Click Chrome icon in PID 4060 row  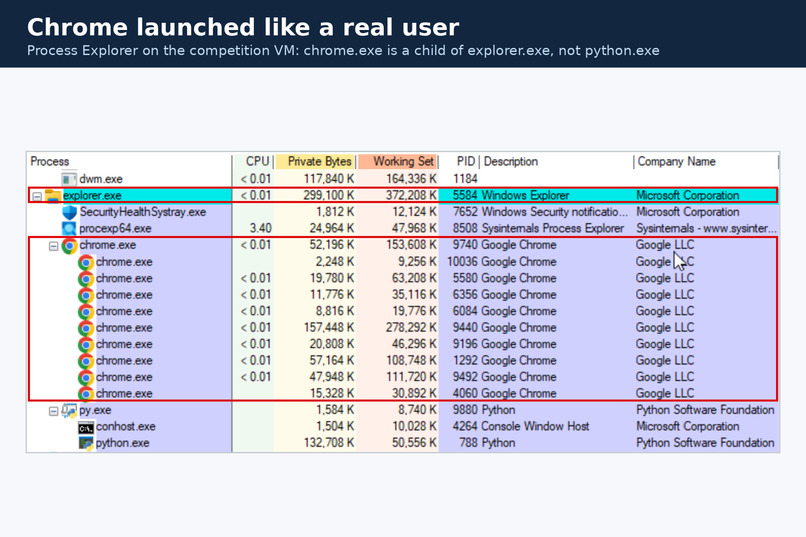[86, 393]
